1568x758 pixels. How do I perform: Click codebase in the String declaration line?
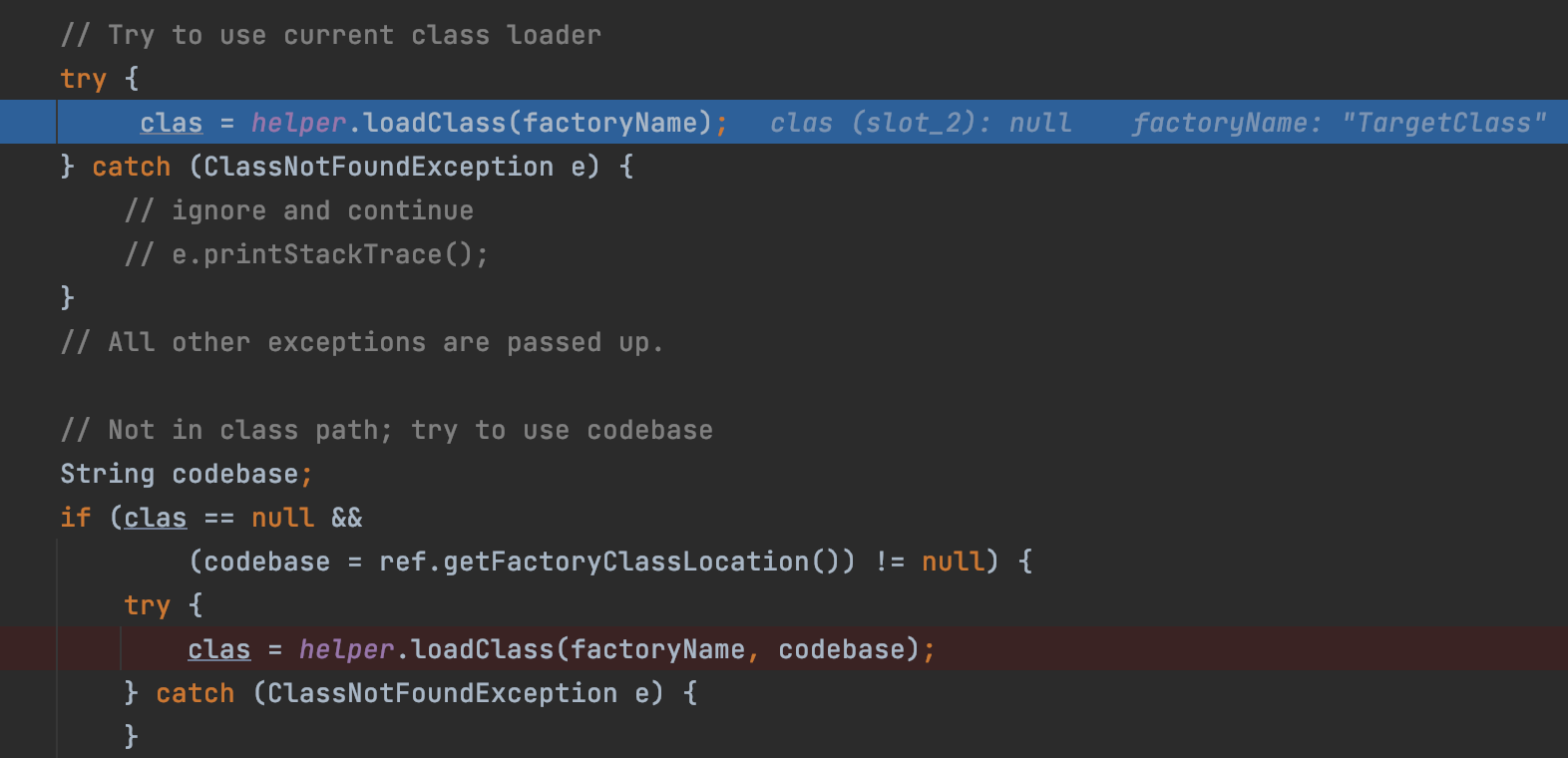(x=235, y=474)
